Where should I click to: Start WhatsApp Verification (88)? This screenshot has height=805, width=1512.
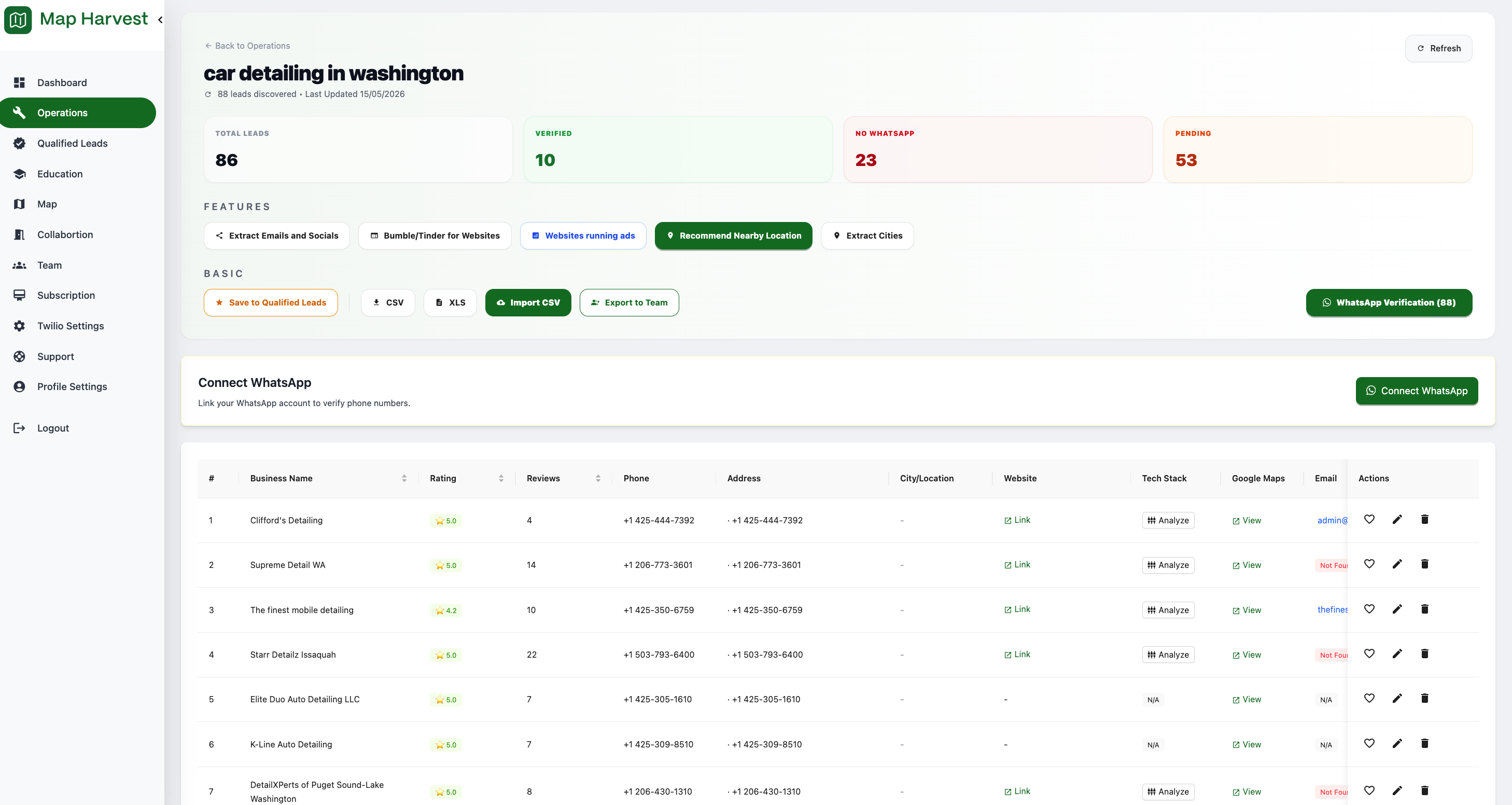[1388, 302]
